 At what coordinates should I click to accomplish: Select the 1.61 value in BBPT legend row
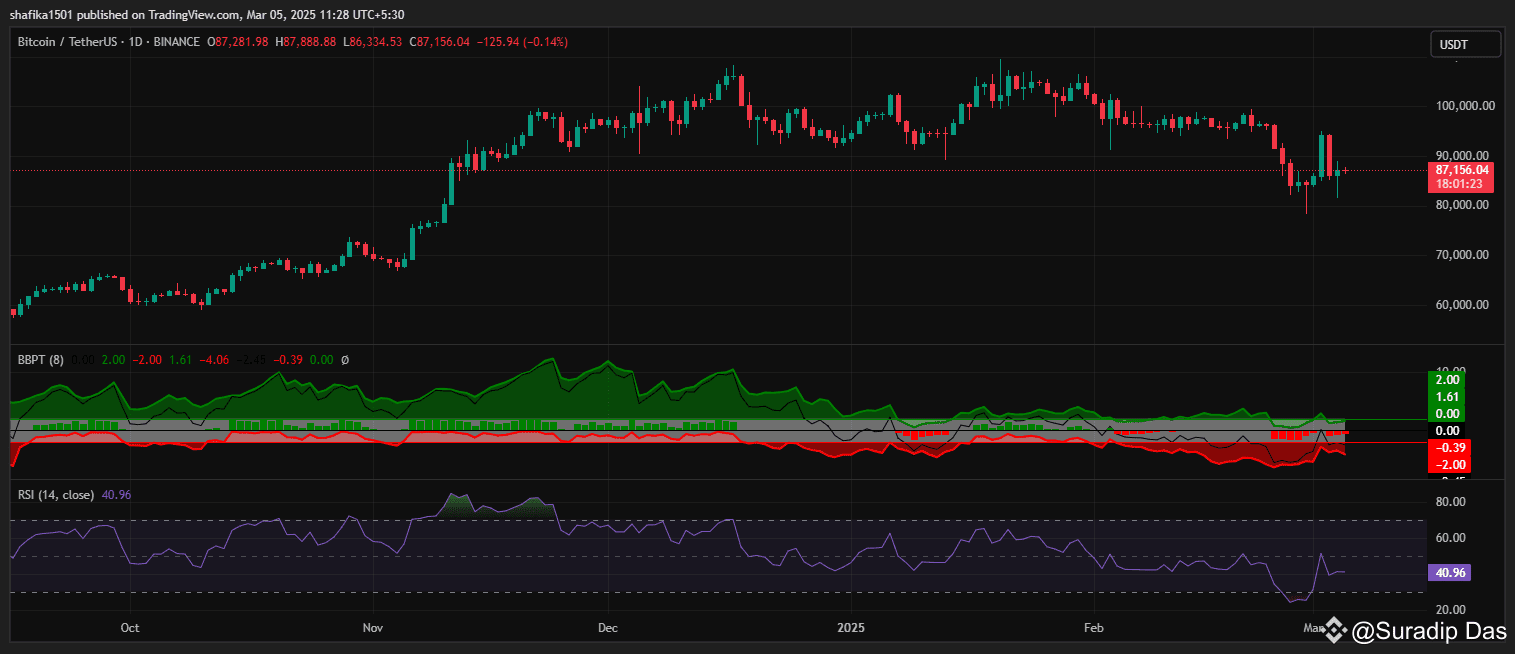coord(180,359)
